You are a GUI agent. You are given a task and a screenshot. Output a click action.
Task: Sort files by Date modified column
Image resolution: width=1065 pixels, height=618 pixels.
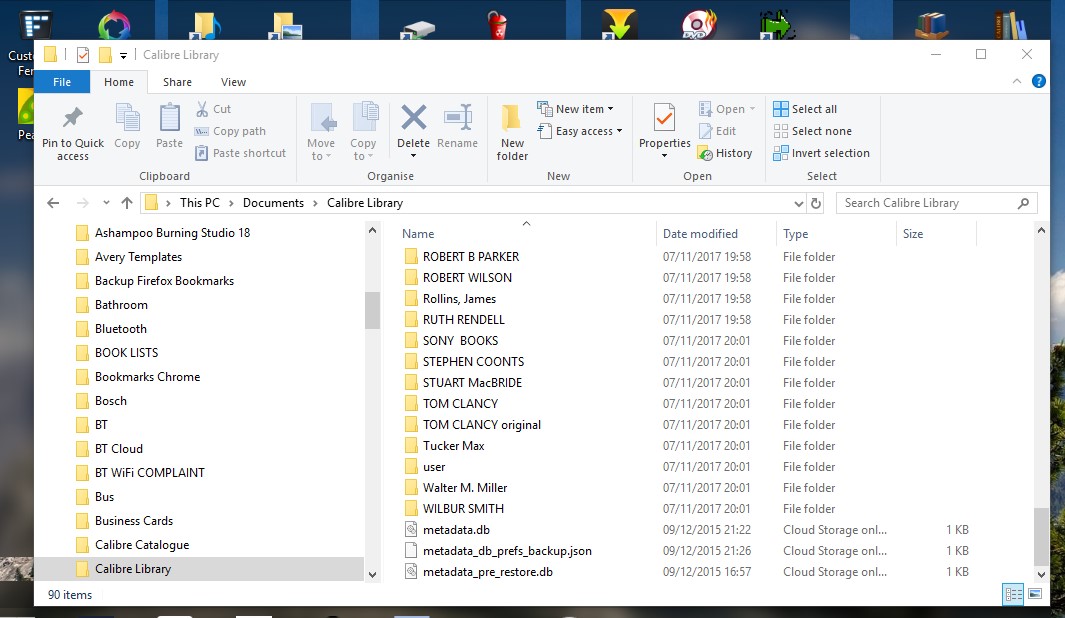tap(700, 234)
